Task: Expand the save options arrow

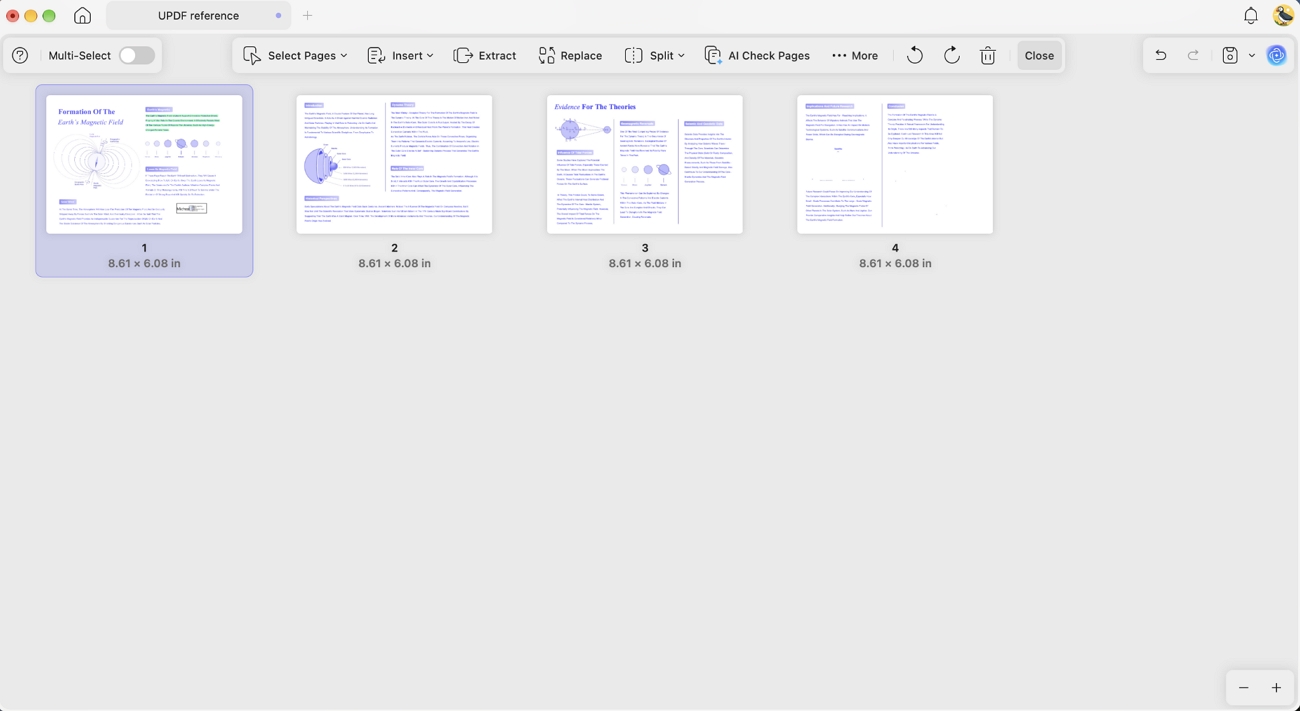Action: pyautogui.click(x=1252, y=56)
